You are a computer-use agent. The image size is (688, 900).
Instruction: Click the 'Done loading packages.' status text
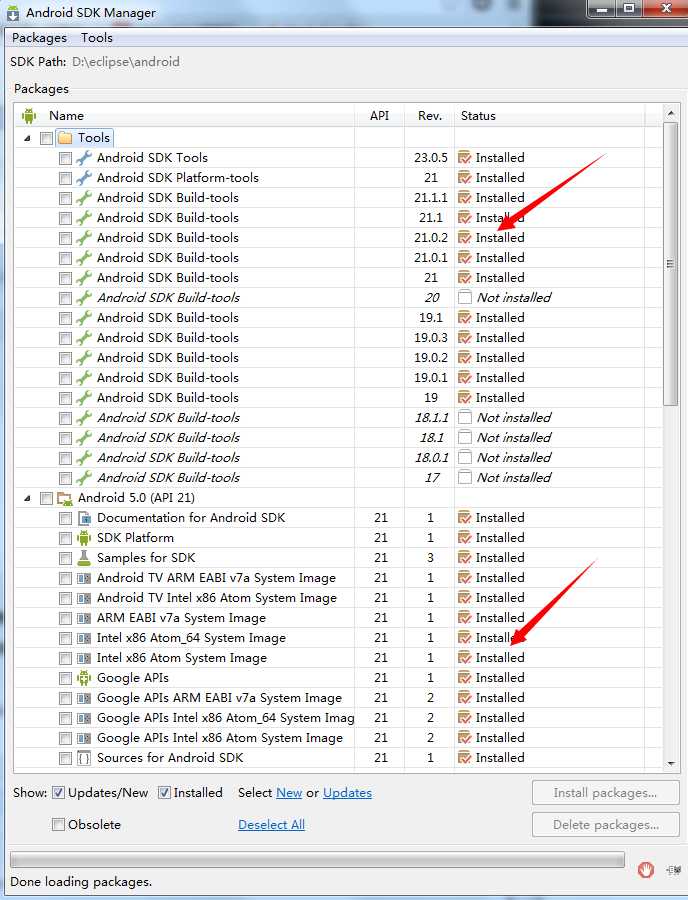click(x=81, y=882)
